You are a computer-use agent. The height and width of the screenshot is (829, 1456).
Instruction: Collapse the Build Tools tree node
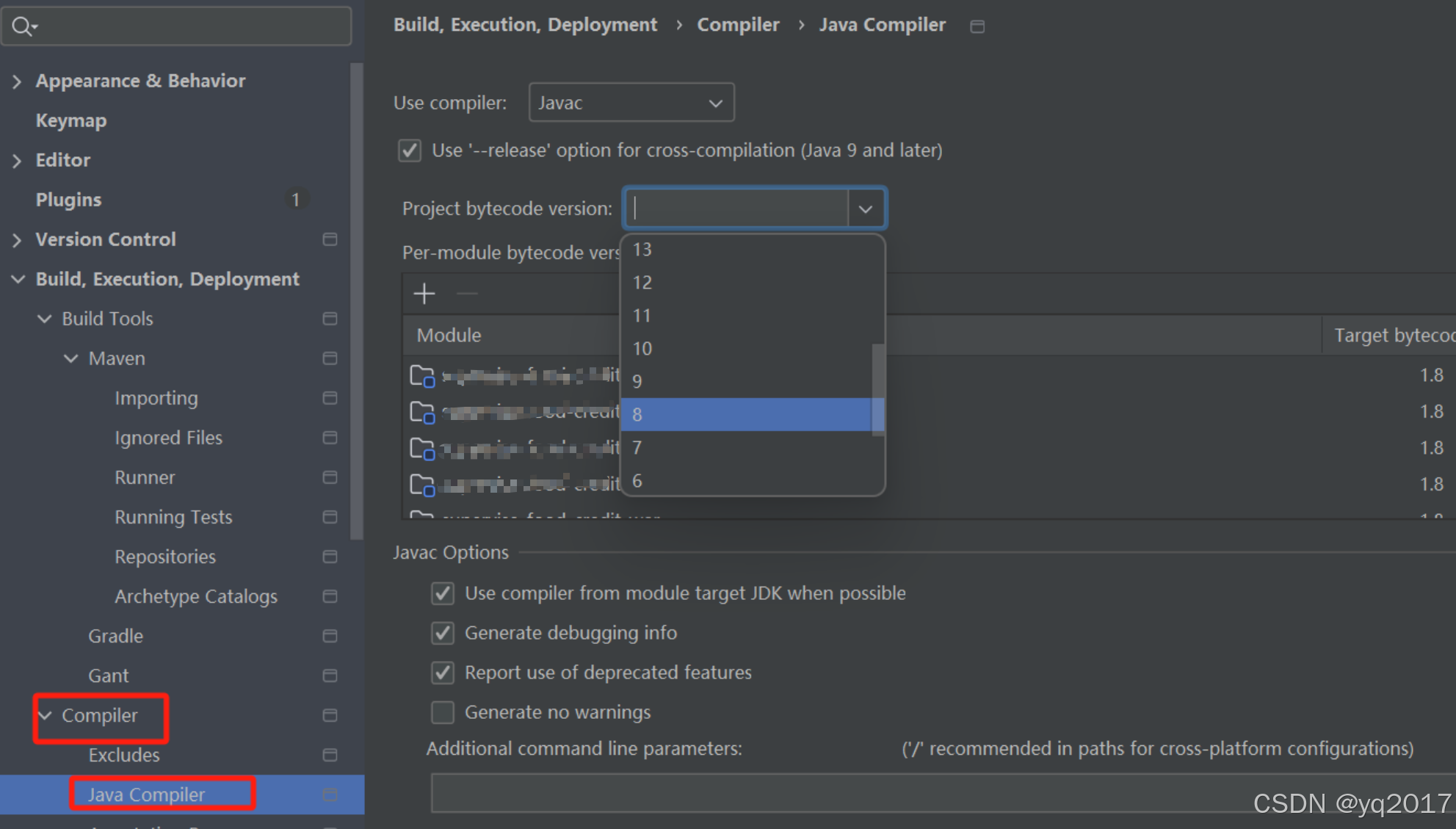44,318
